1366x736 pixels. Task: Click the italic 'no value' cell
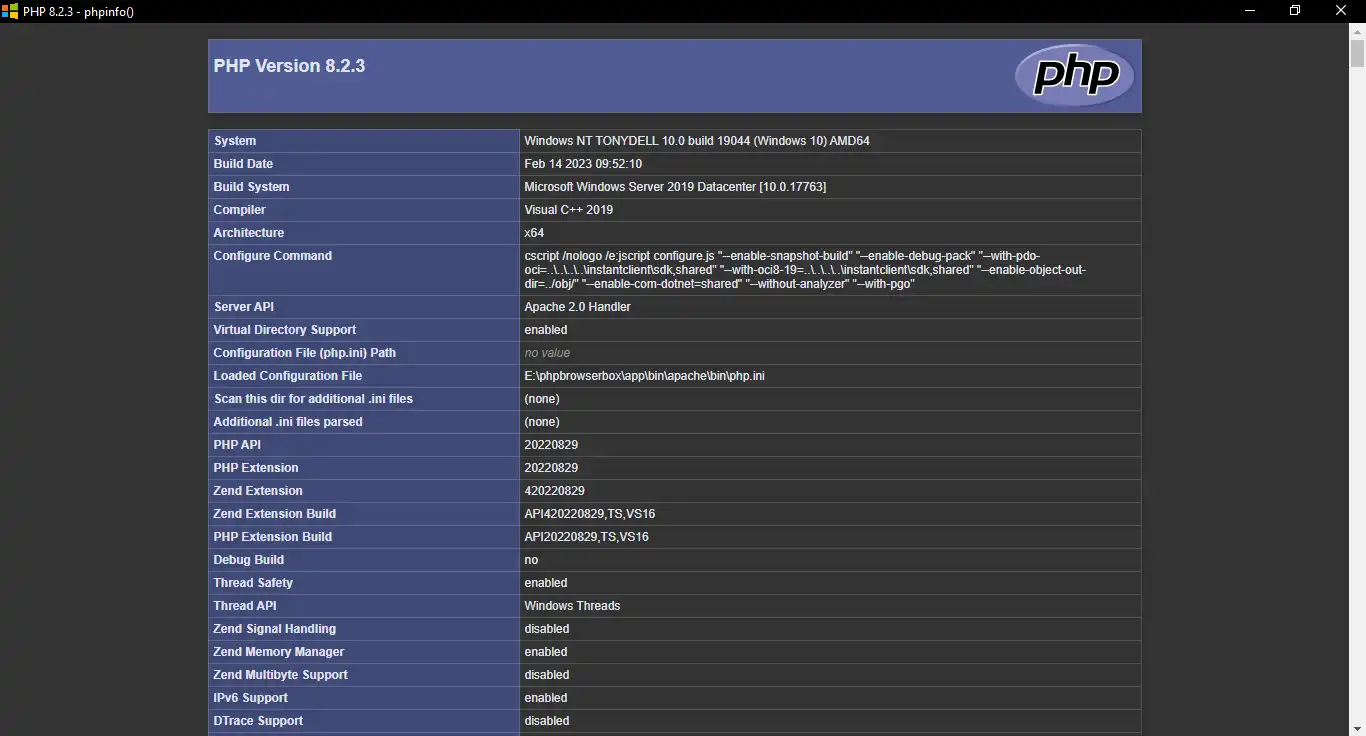tap(547, 353)
